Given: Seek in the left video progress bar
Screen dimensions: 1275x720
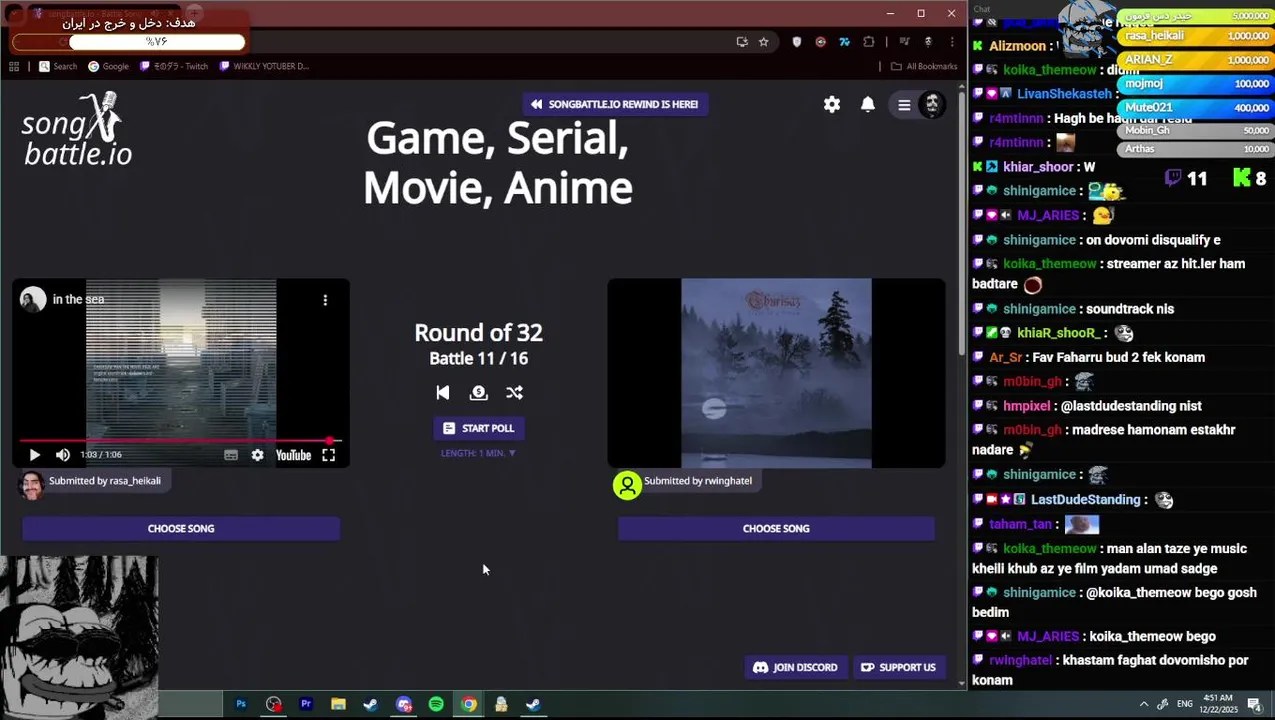Looking at the screenshot, I should coord(181,440).
